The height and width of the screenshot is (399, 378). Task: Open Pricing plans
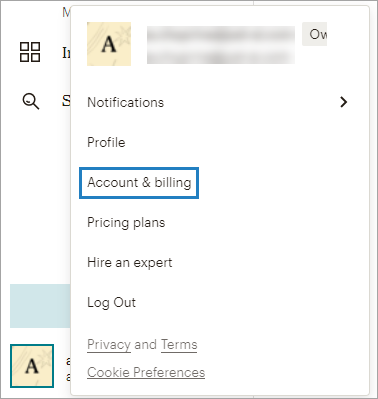(126, 223)
